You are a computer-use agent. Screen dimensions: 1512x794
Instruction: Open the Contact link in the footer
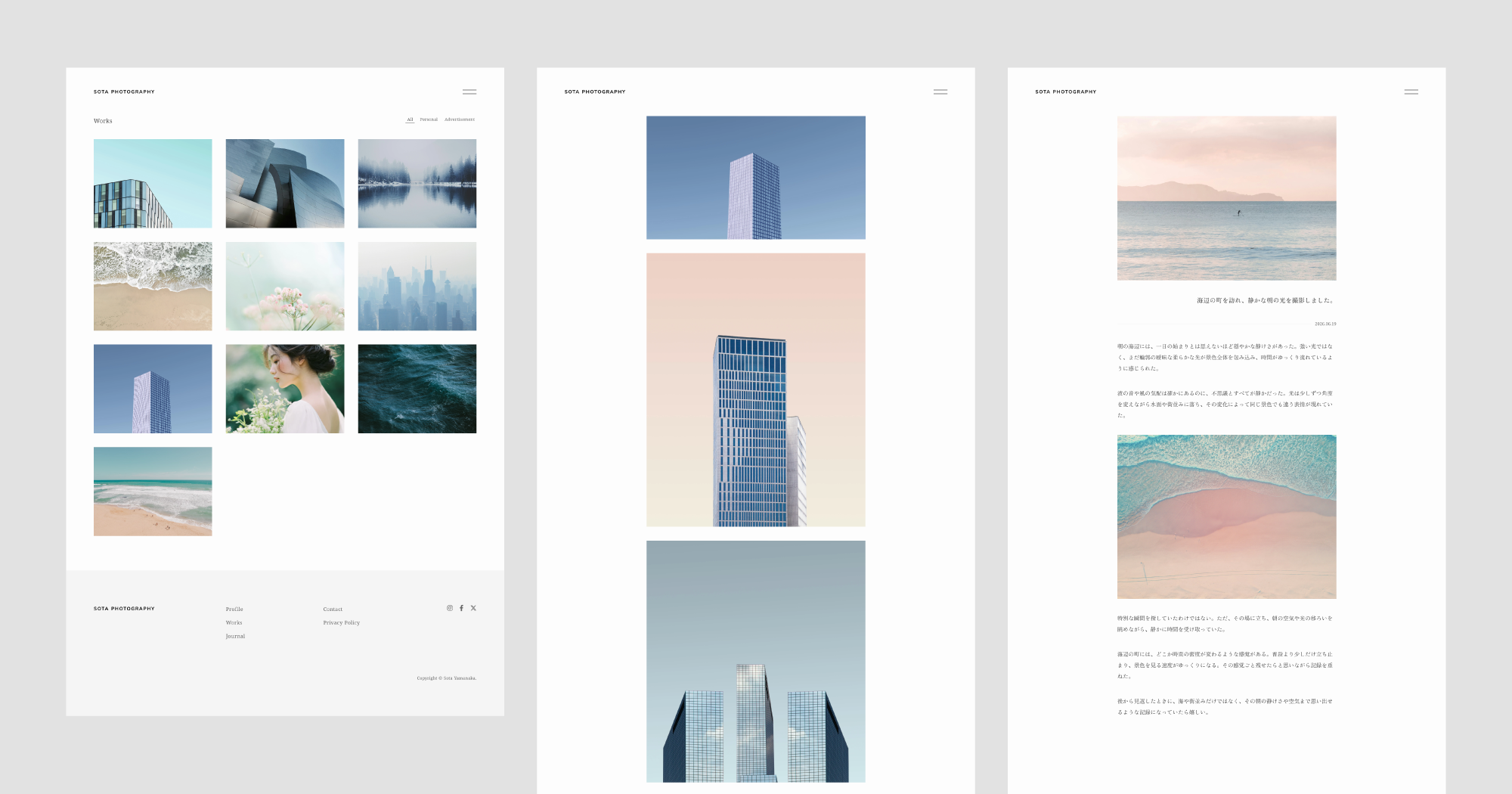point(333,609)
